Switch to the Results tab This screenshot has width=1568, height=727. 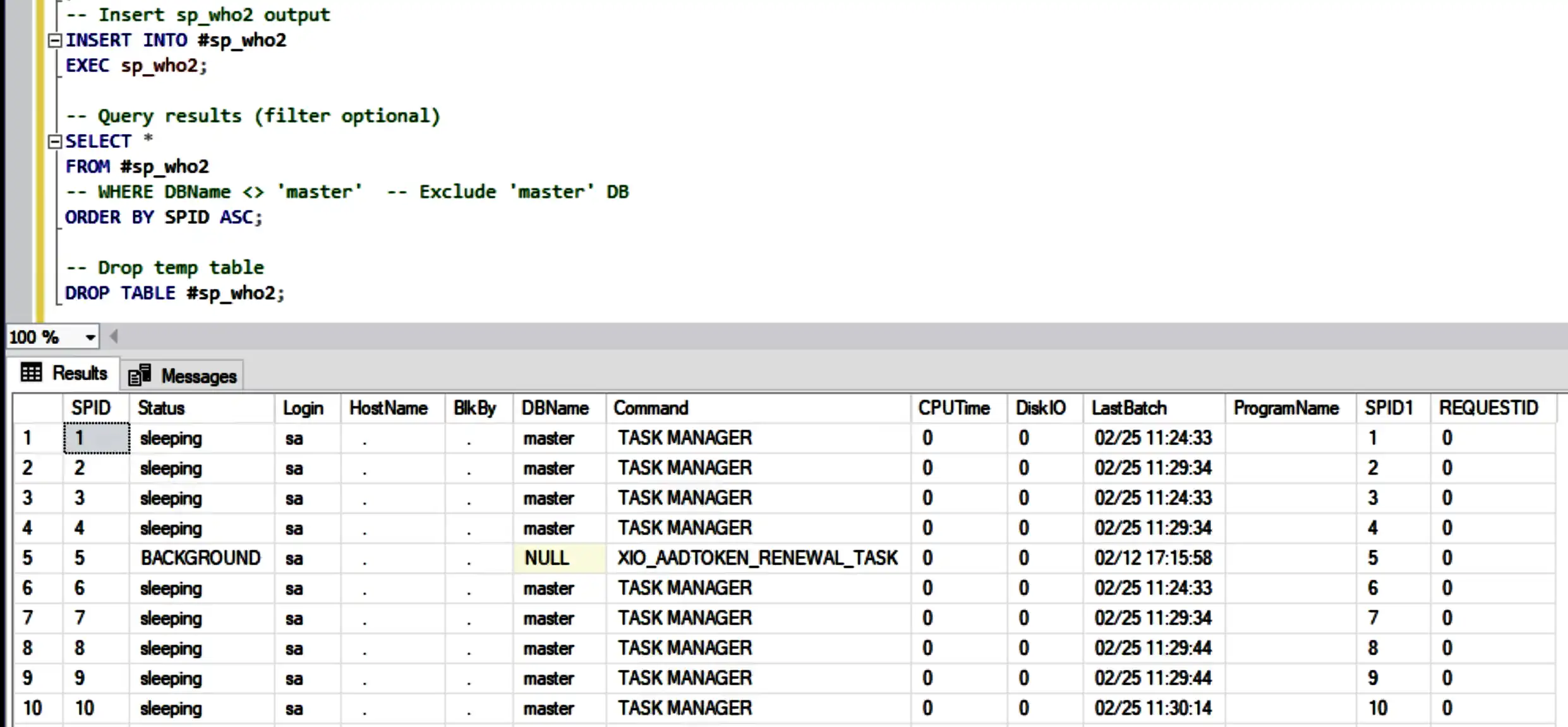click(x=64, y=373)
